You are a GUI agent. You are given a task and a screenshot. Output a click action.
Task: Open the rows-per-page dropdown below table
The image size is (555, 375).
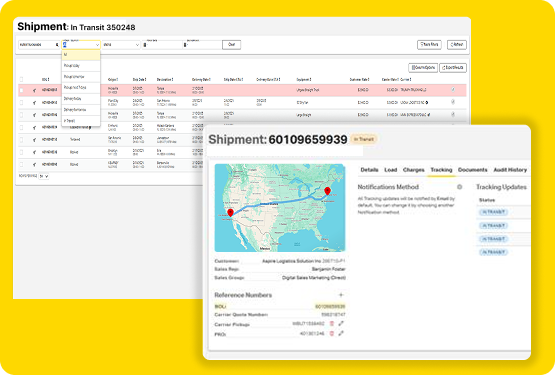[44, 176]
